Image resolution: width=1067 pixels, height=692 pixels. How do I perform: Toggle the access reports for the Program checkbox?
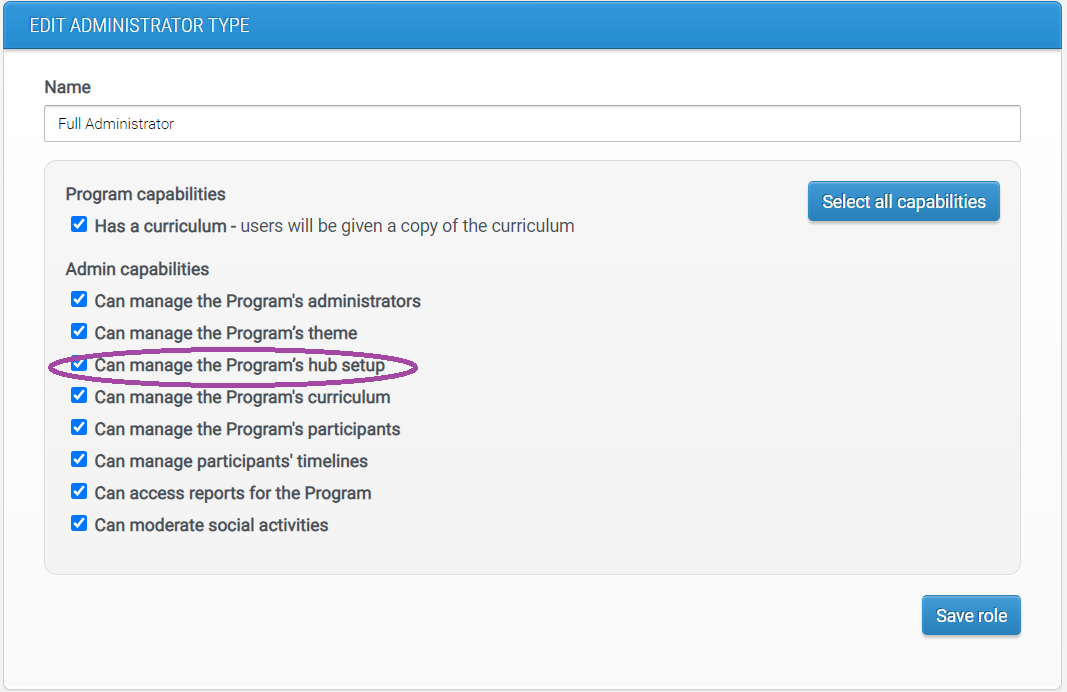coord(79,492)
